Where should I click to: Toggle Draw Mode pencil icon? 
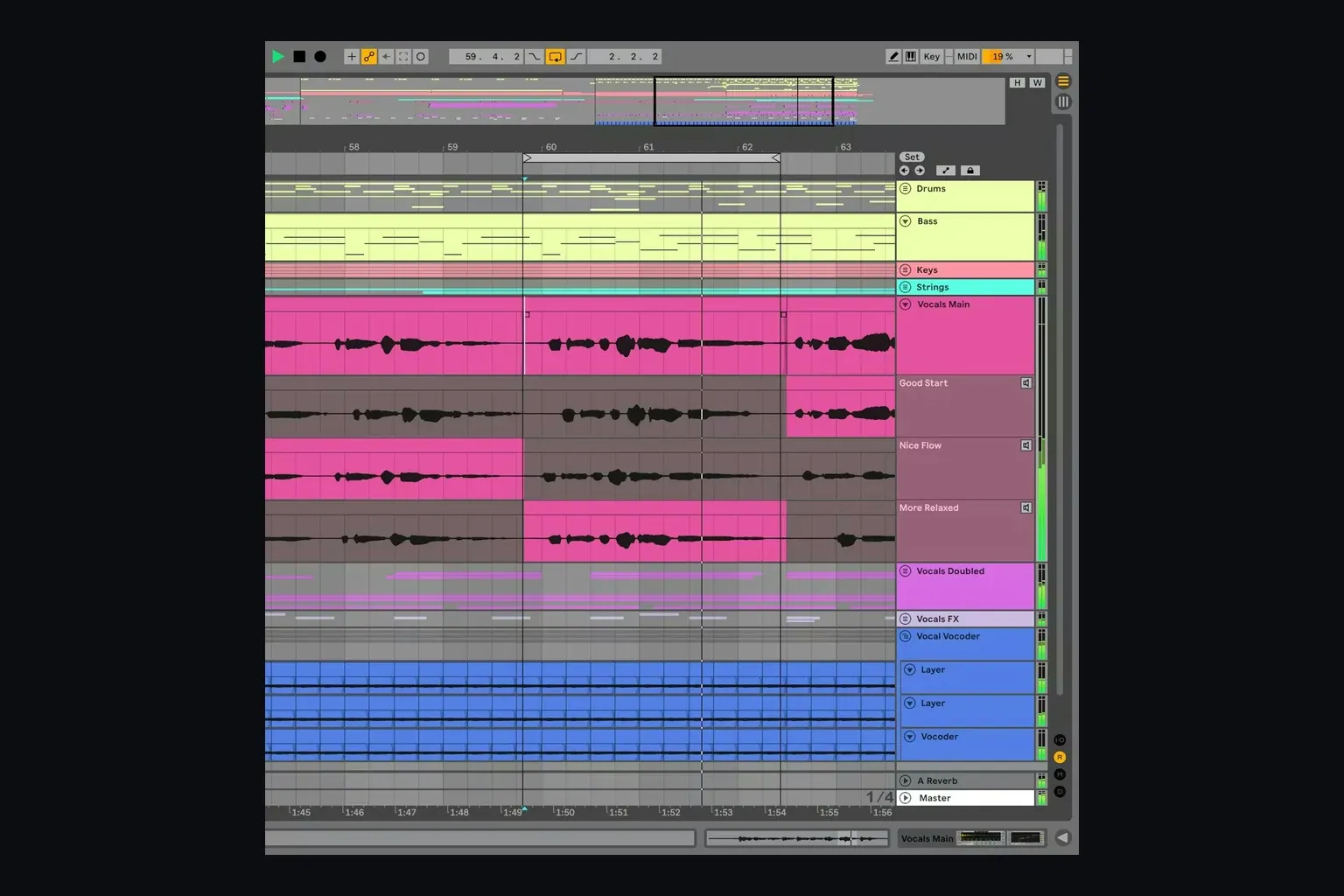(893, 57)
